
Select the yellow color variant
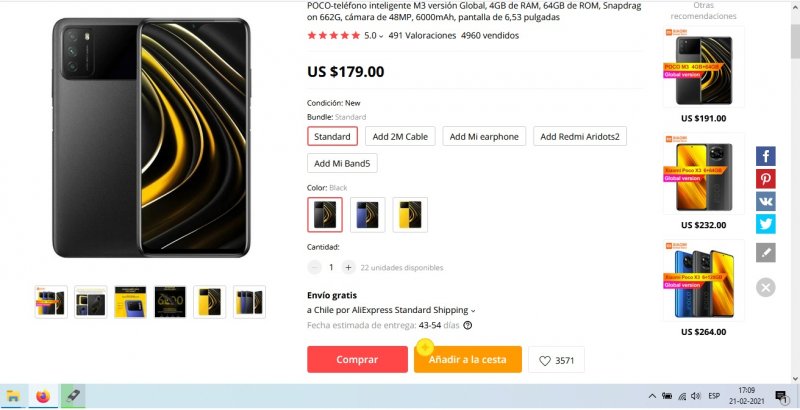[410, 214]
